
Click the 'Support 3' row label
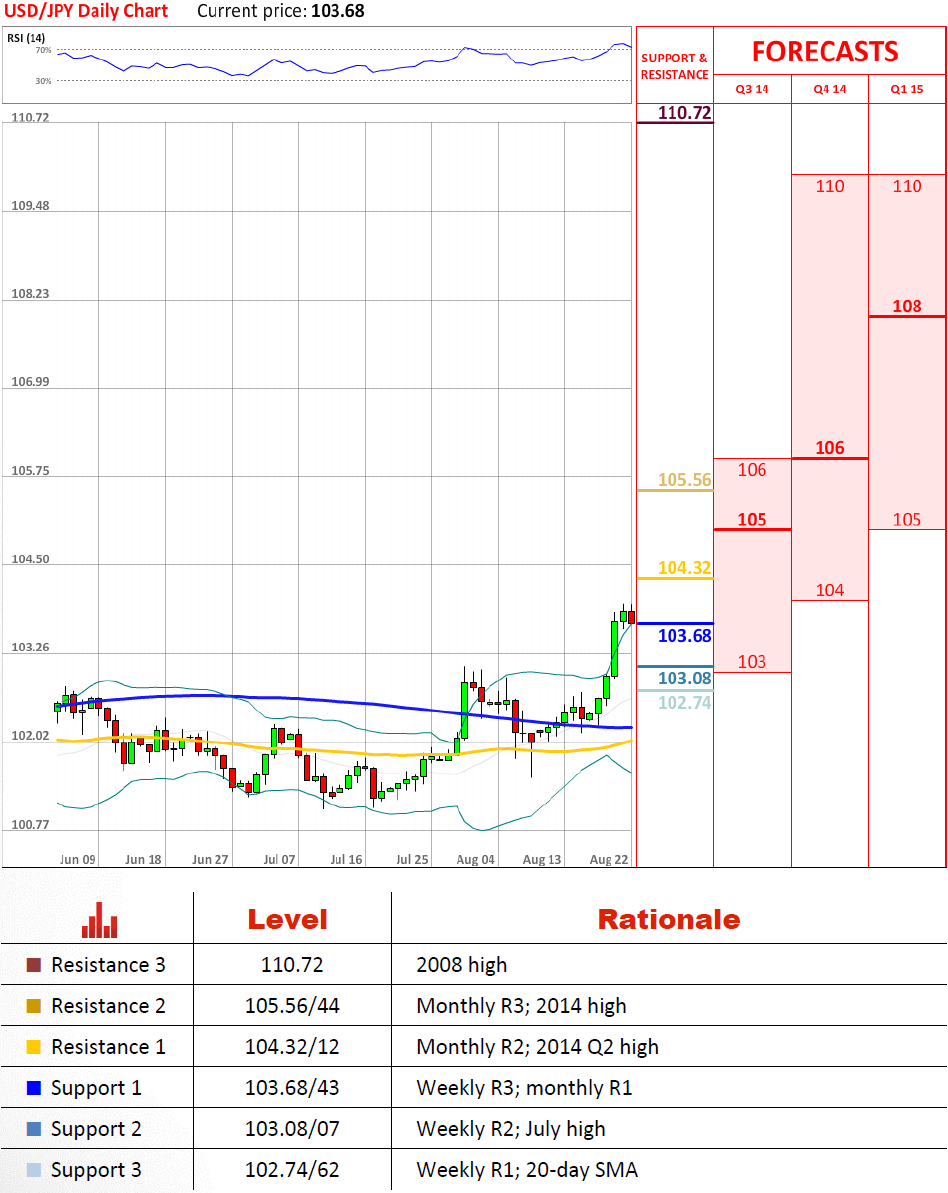point(96,1171)
